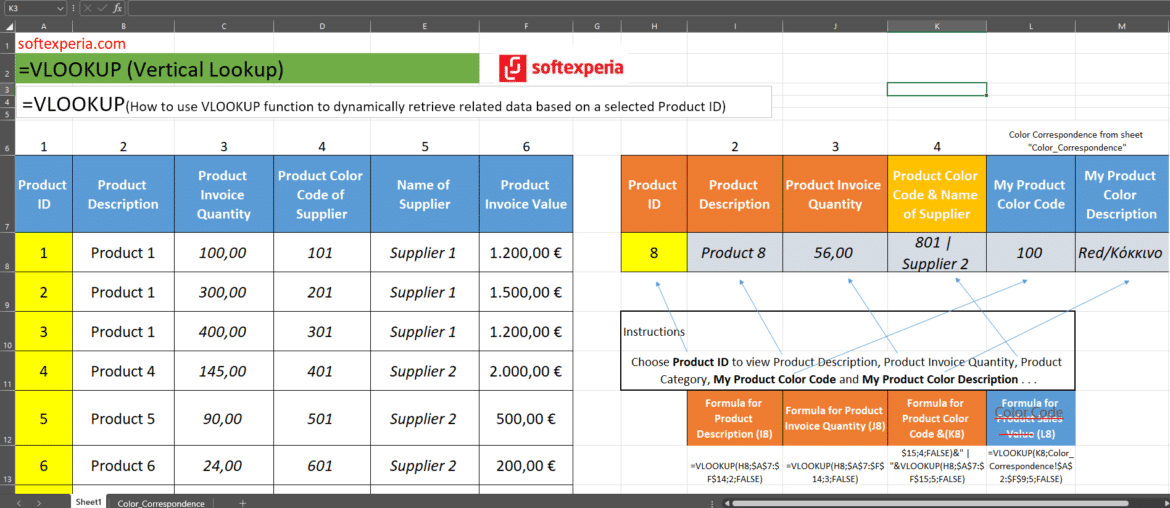Select row 8 header
Viewport: 1170px width, 508px height.
7,253
